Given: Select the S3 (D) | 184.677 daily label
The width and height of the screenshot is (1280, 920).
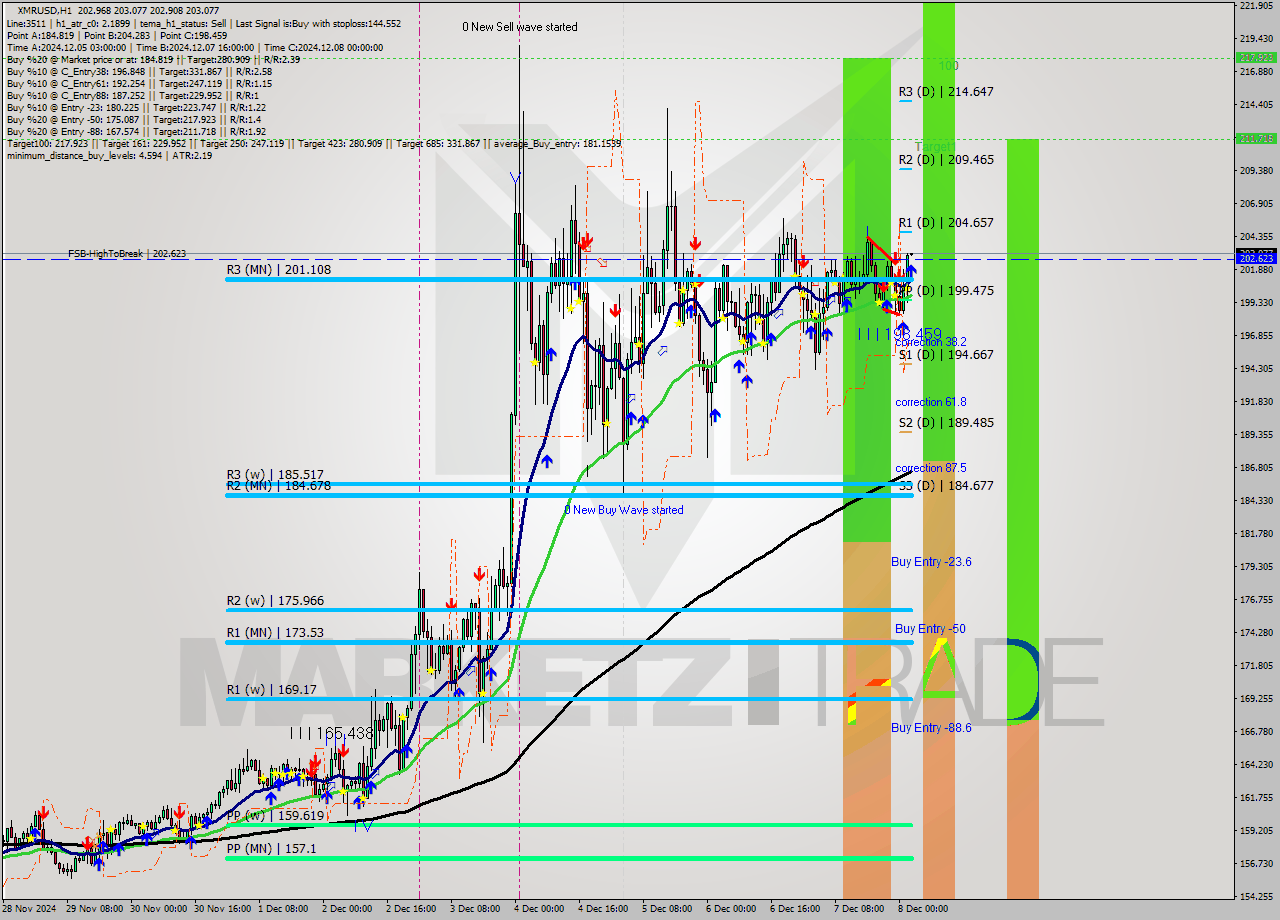Looking at the screenshot, I should 946,485.
